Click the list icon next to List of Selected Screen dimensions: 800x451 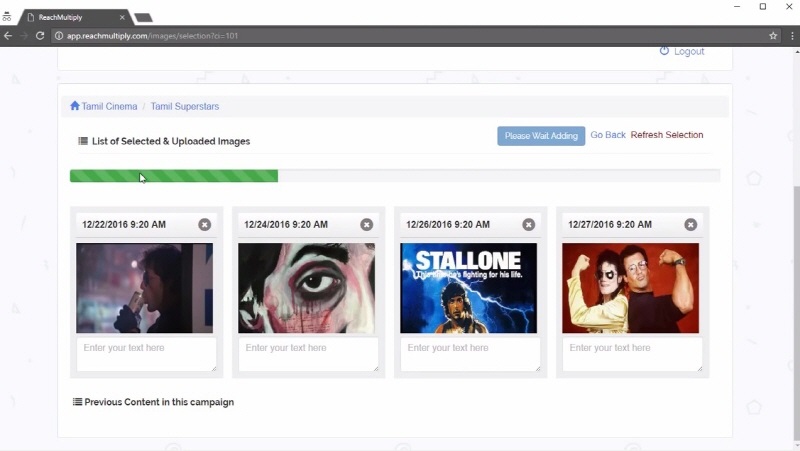(83, 141)
